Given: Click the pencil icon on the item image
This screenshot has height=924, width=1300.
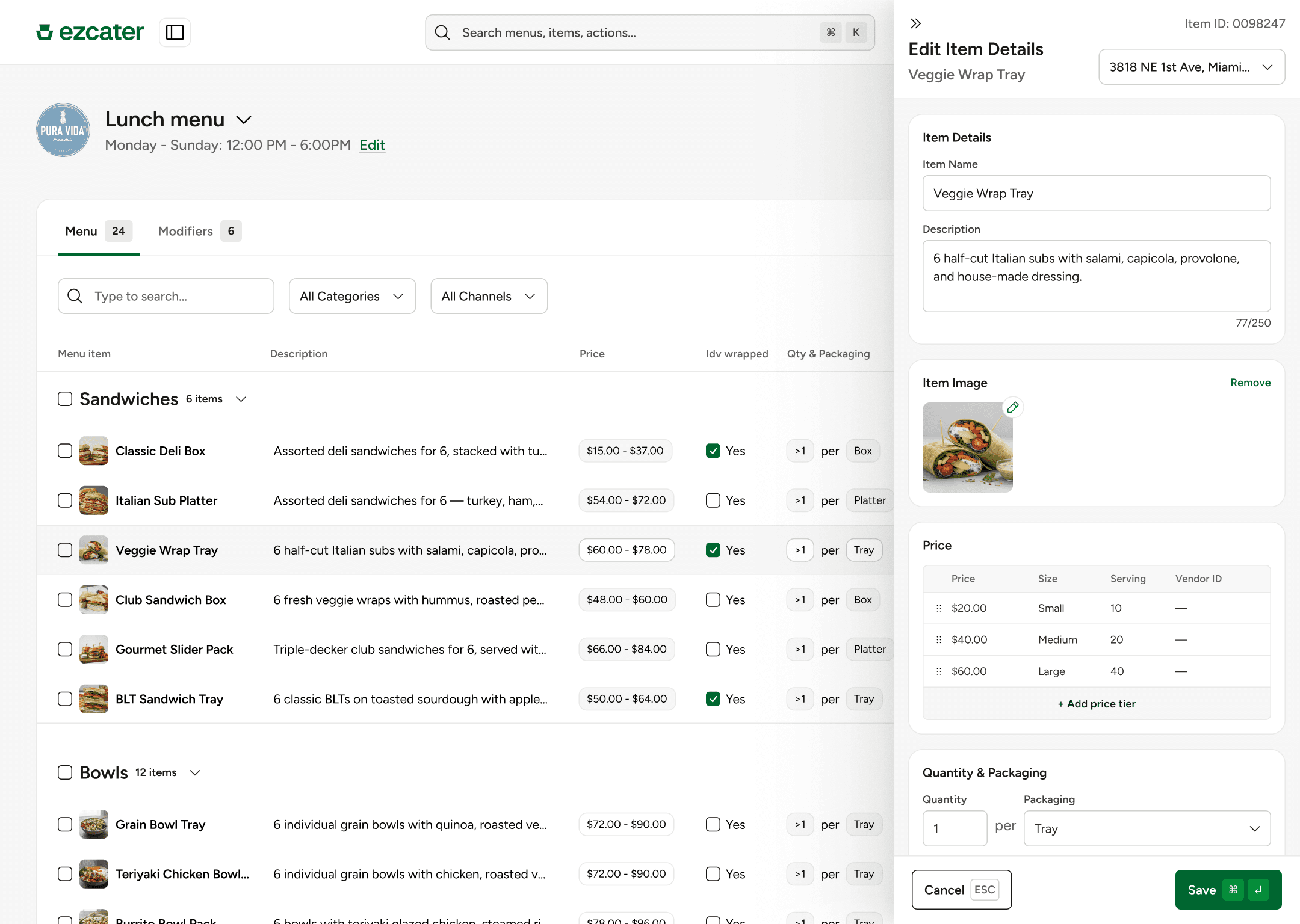Looking at the screenshot, I should pyautogui.click(x=1013, y=407).
